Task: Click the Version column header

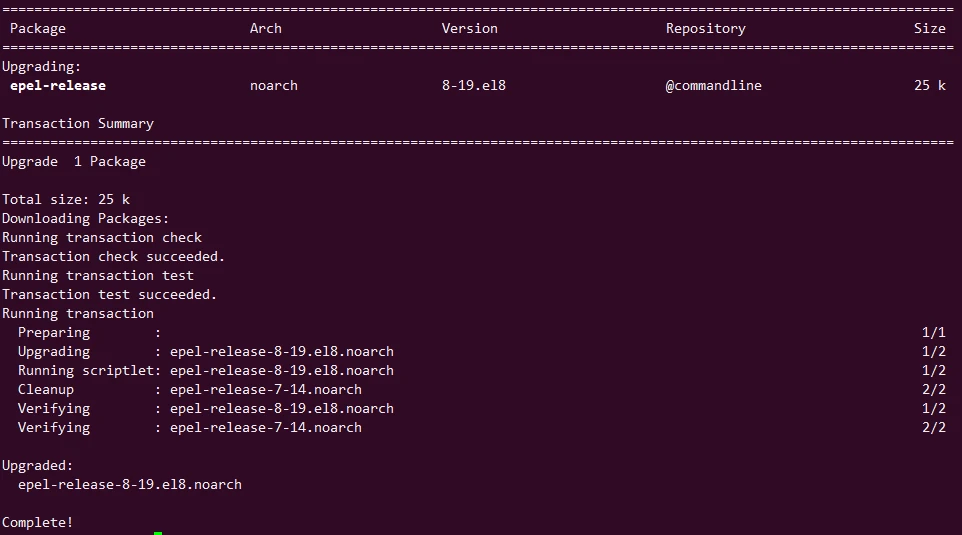Action: [x=469, y=29]
